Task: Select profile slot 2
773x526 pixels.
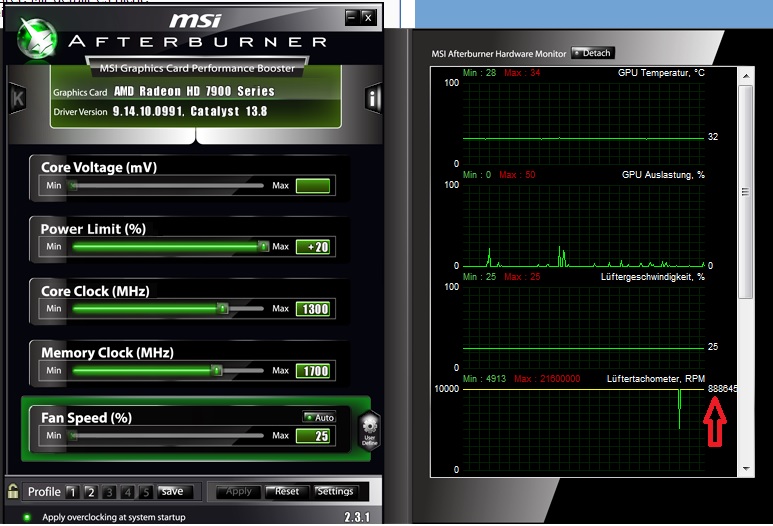Action: [x=91, y=491]
